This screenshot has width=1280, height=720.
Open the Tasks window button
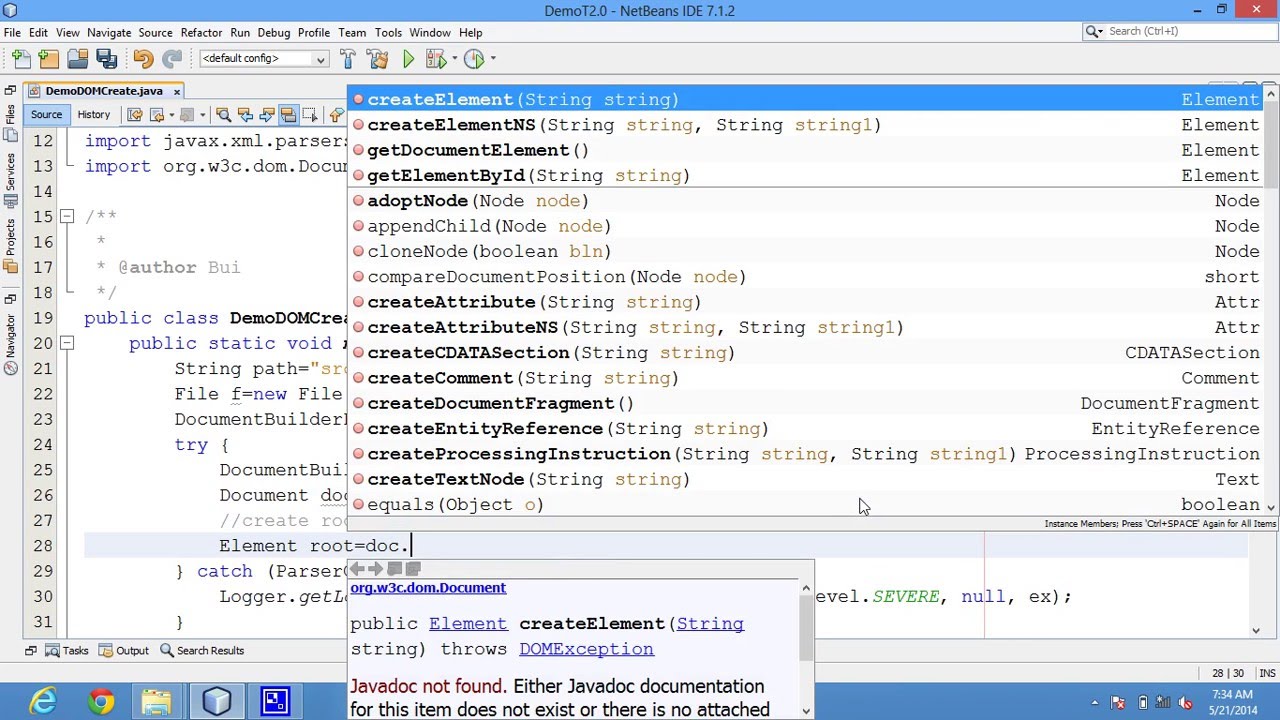pos(66,651)
